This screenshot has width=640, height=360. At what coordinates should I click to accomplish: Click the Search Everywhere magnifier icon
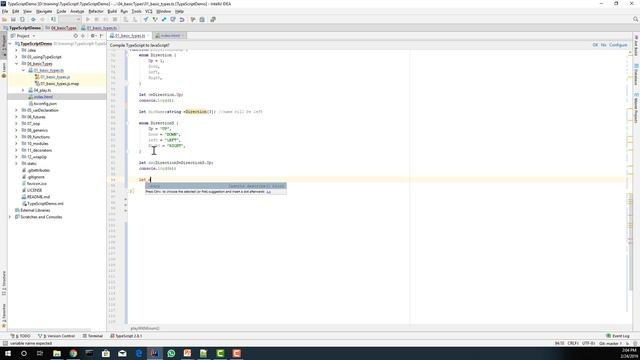[636, 19]
